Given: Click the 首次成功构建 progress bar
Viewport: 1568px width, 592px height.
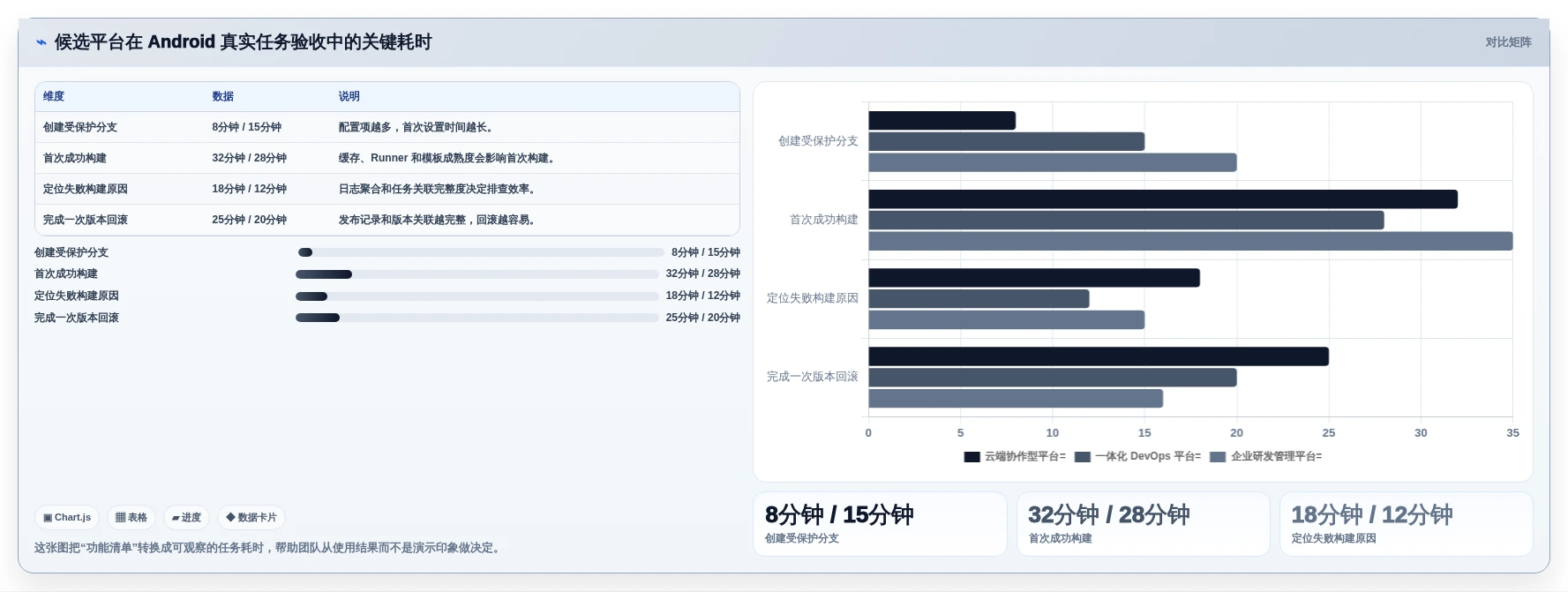Looking at the screenshot, I should 477,274.
